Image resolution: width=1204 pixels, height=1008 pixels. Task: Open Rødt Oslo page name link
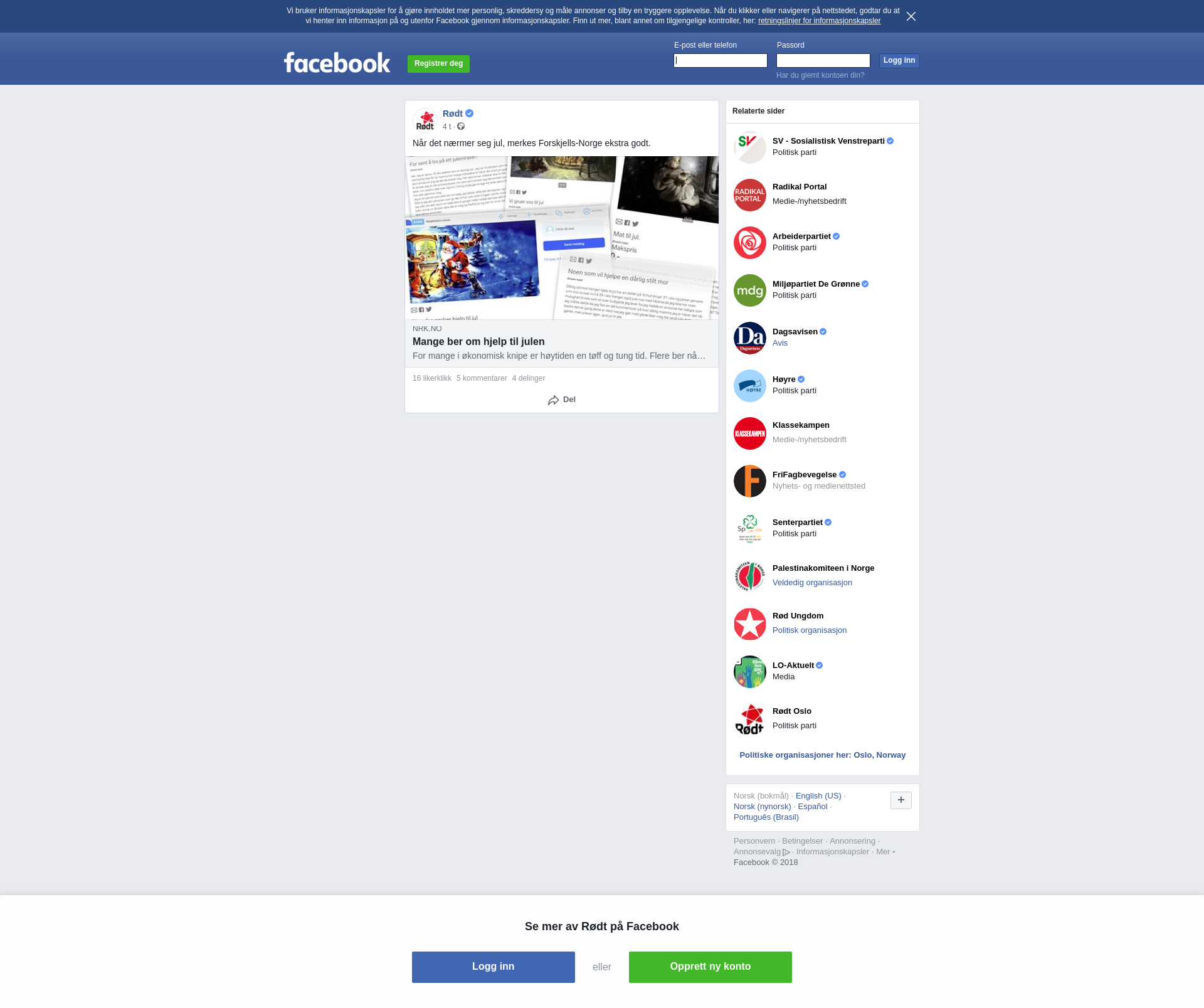click(792, 711)
